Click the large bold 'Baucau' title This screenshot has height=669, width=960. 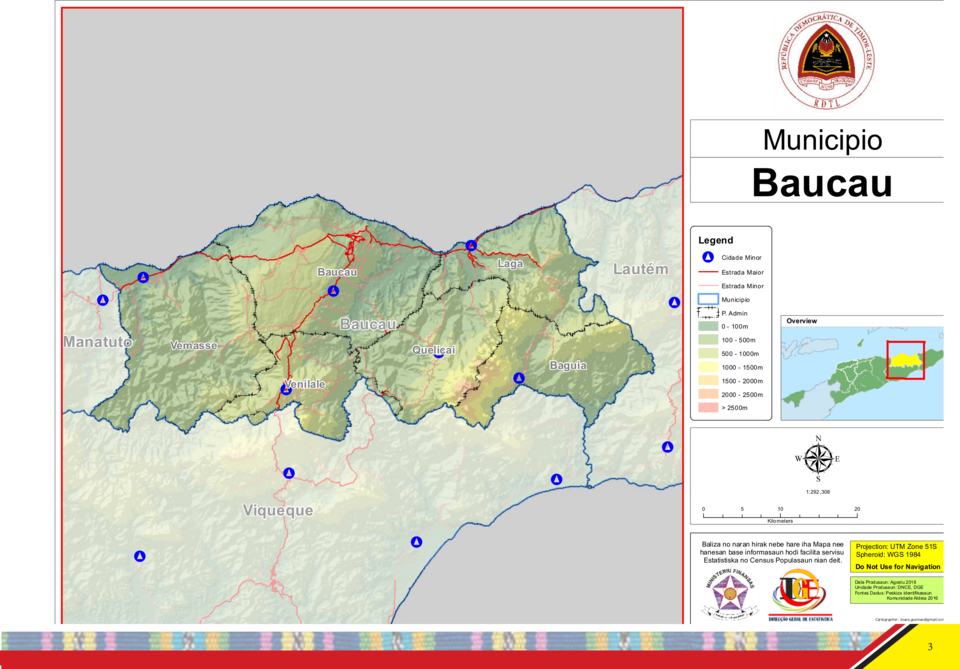(822, 182)
